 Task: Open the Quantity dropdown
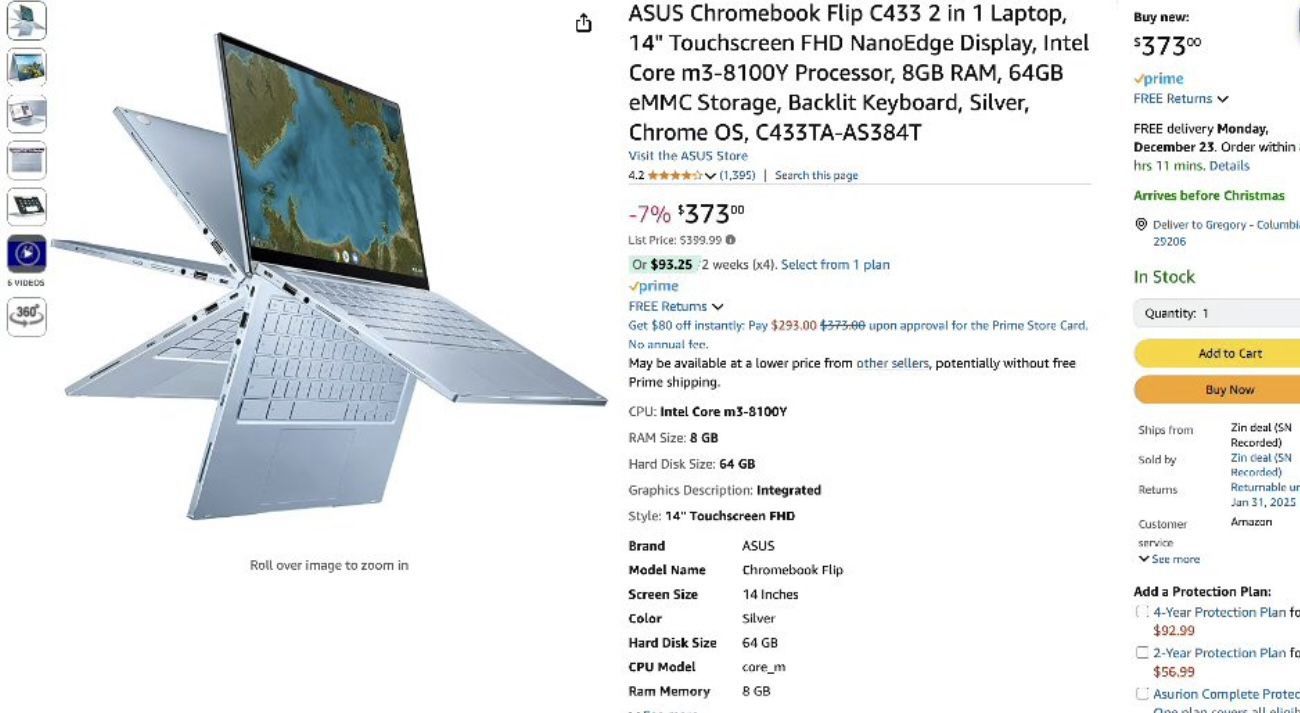pyautogui.click(x=1217, y=313)
